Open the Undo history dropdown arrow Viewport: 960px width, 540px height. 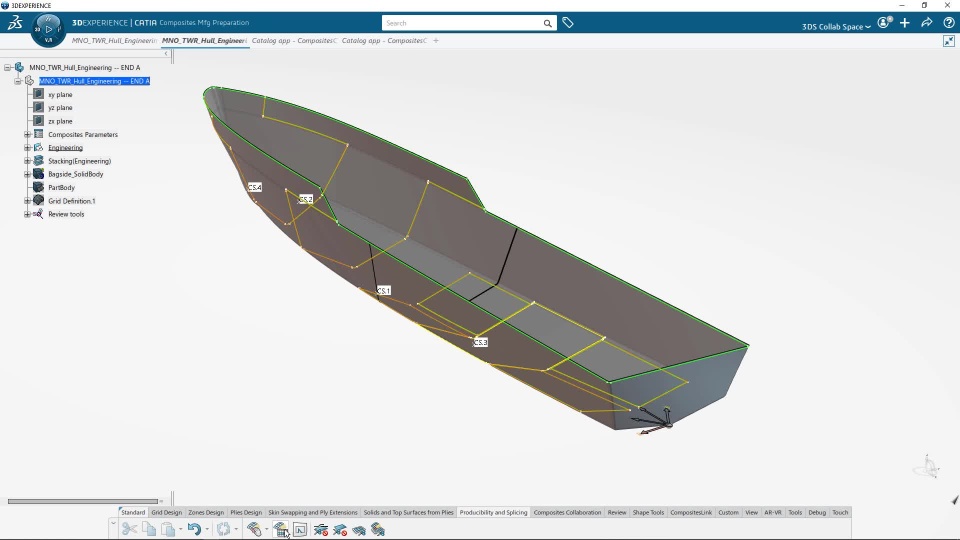point(207,530)
